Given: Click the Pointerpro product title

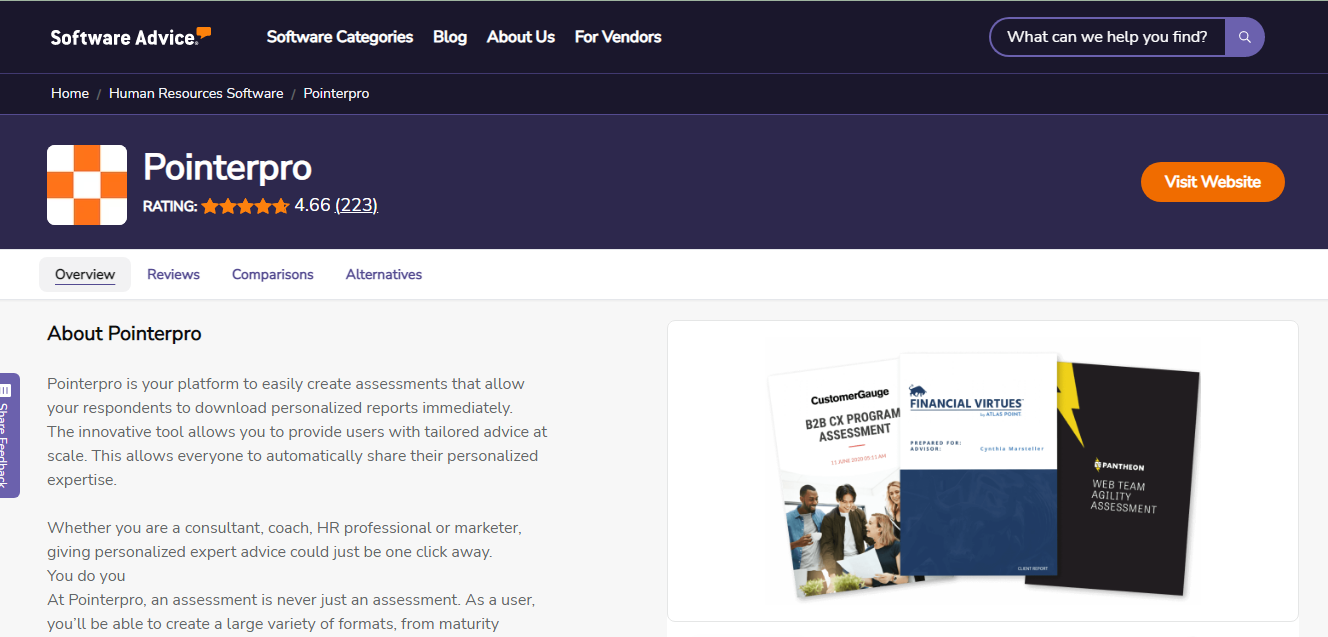Looking at the screenshot, I should (x=228, y=167).
